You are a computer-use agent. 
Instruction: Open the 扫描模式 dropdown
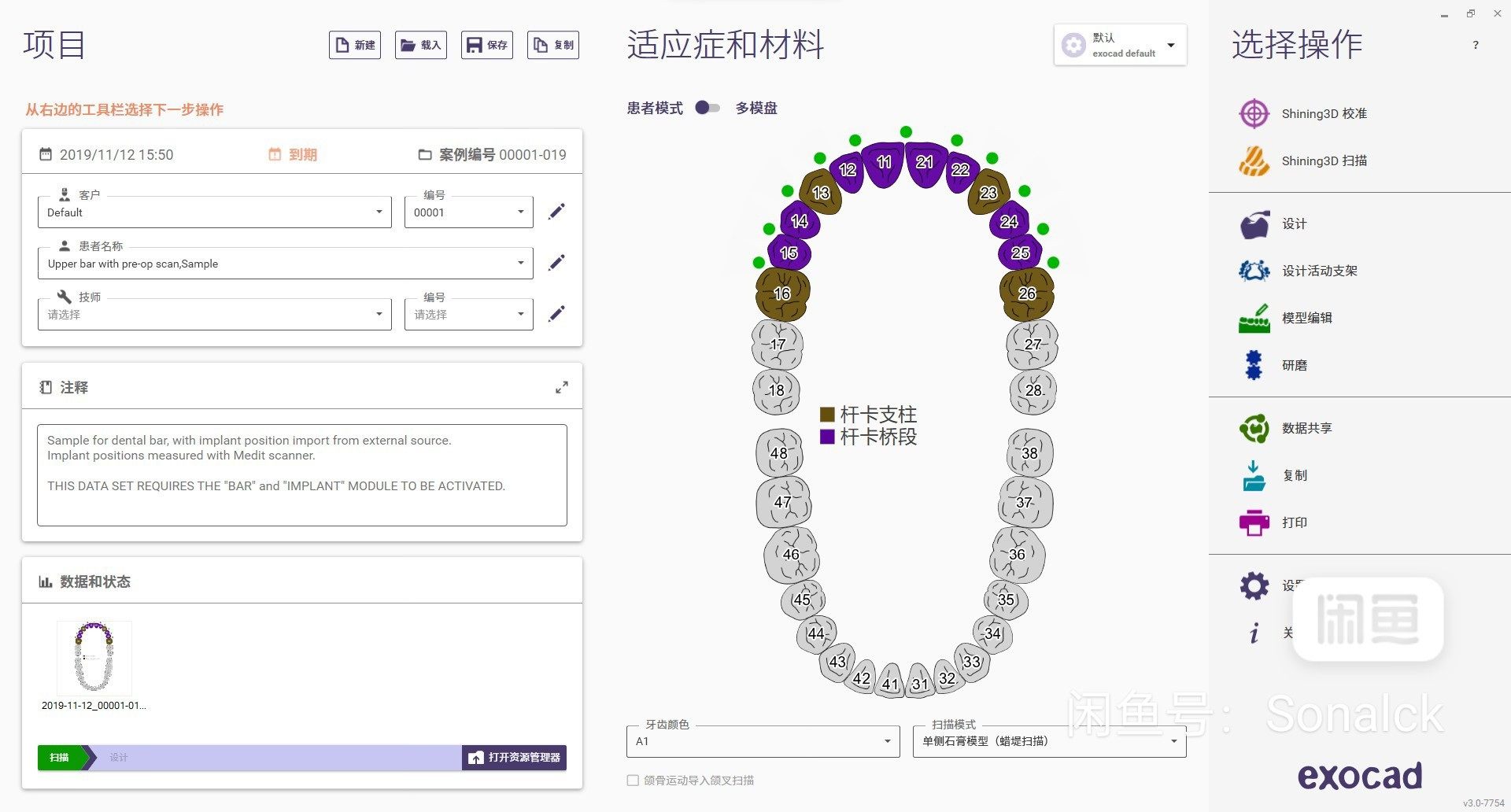1049,741
